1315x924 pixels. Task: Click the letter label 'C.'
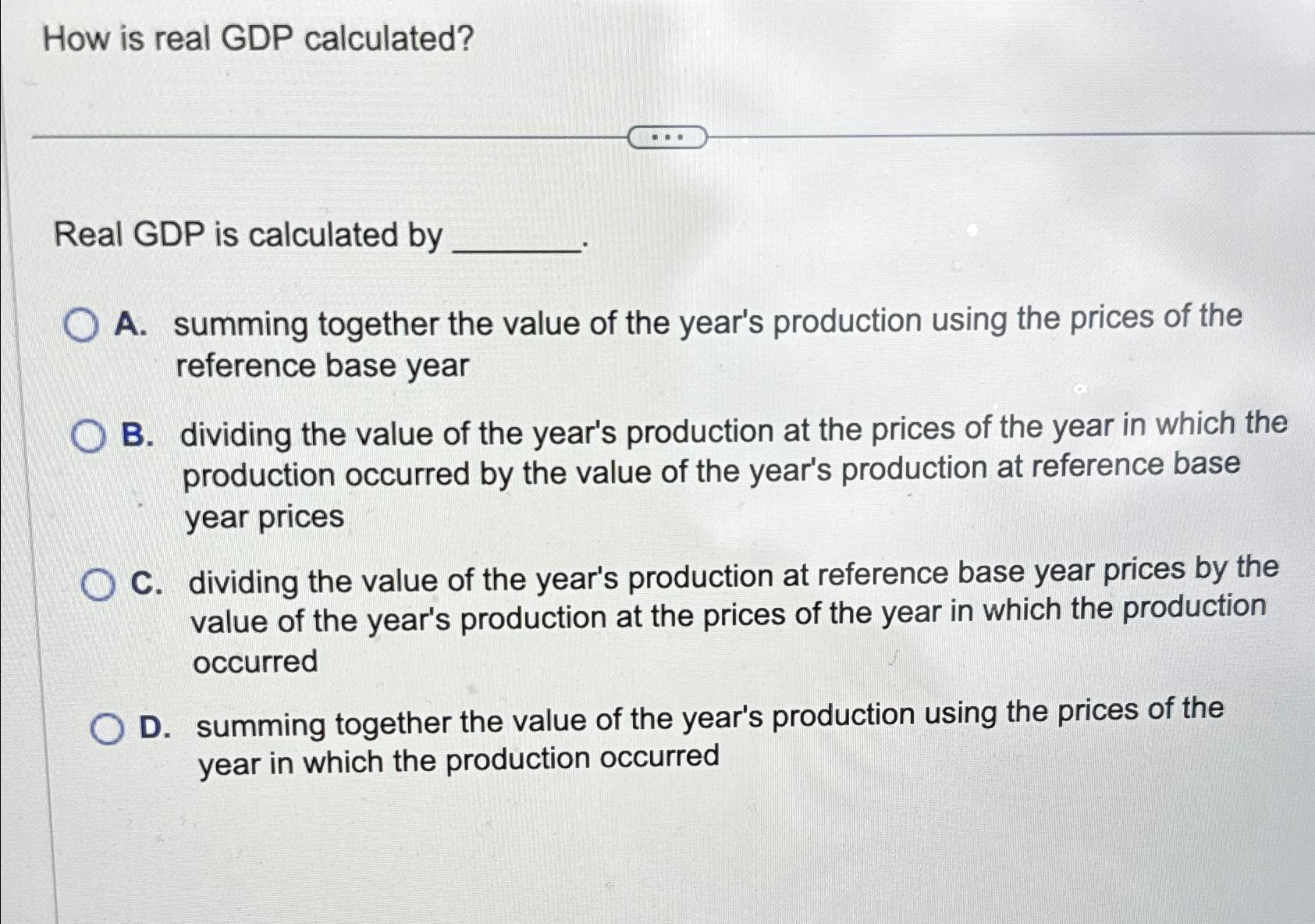click(x=145, y=581)
